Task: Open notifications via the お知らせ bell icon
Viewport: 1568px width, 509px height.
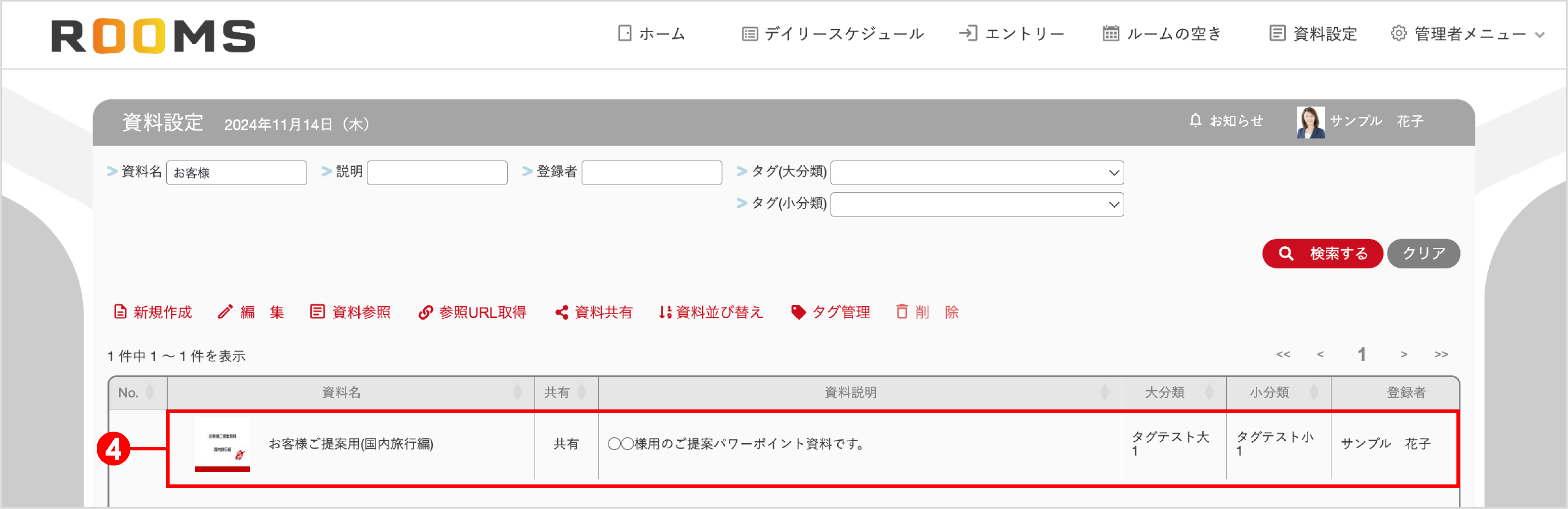Action: pos(1195,121)
